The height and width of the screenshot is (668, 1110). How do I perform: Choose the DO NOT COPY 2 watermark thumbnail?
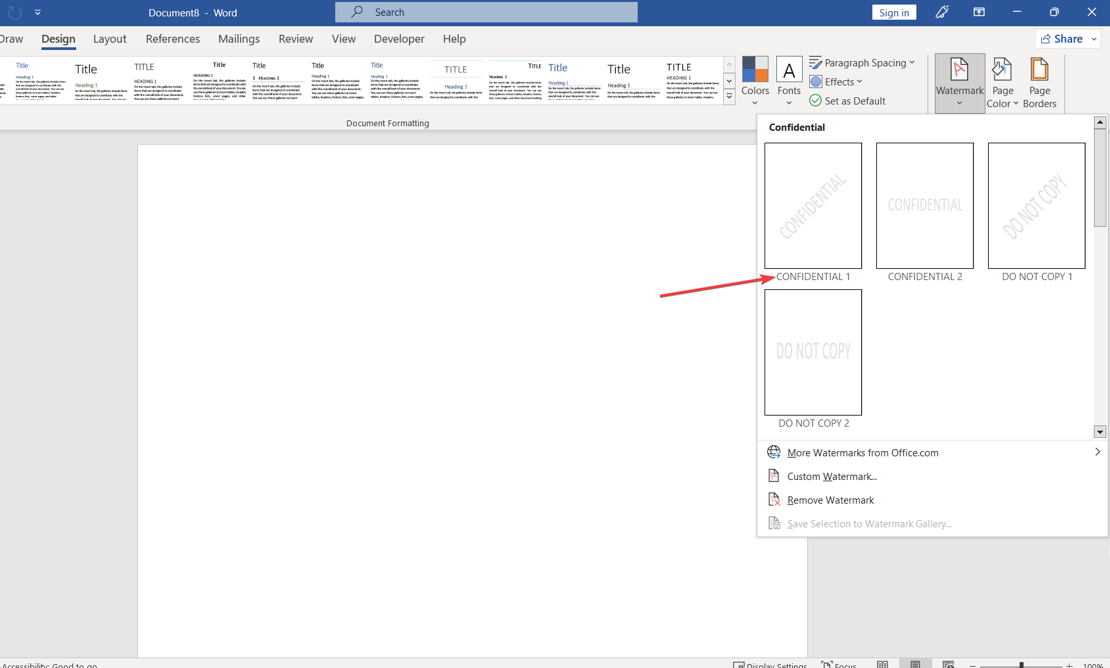813,352
